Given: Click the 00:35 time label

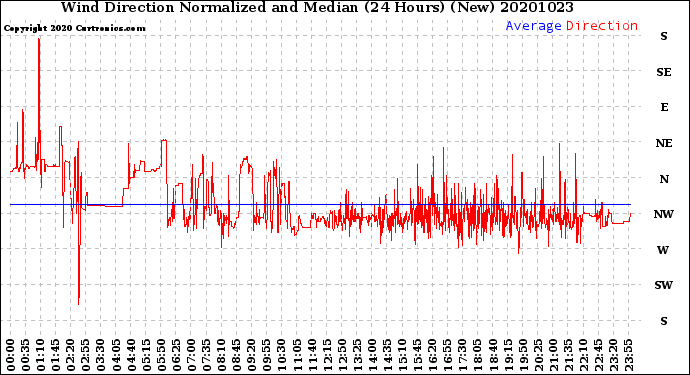Looking at the screenshot, I should tap(26, 355).
